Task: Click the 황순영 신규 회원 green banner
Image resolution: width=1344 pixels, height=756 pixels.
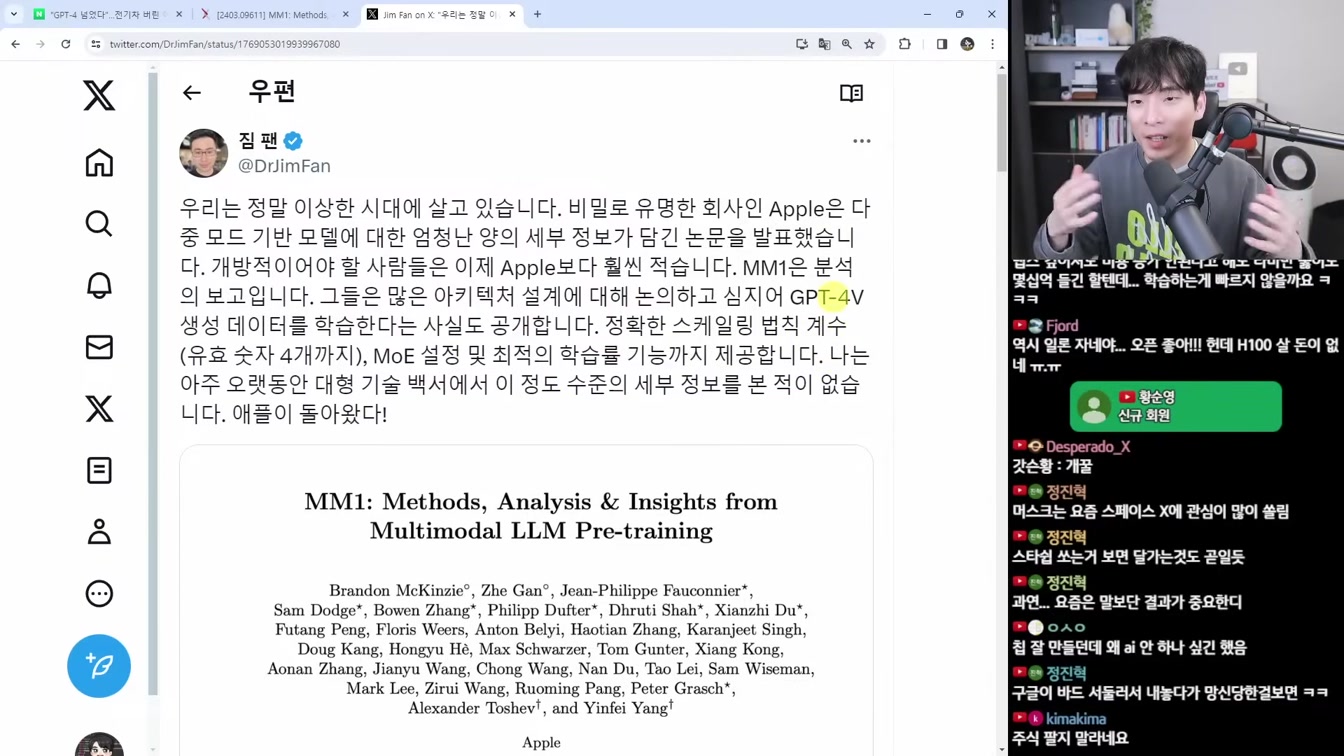Action: [x=1175, y=406]
